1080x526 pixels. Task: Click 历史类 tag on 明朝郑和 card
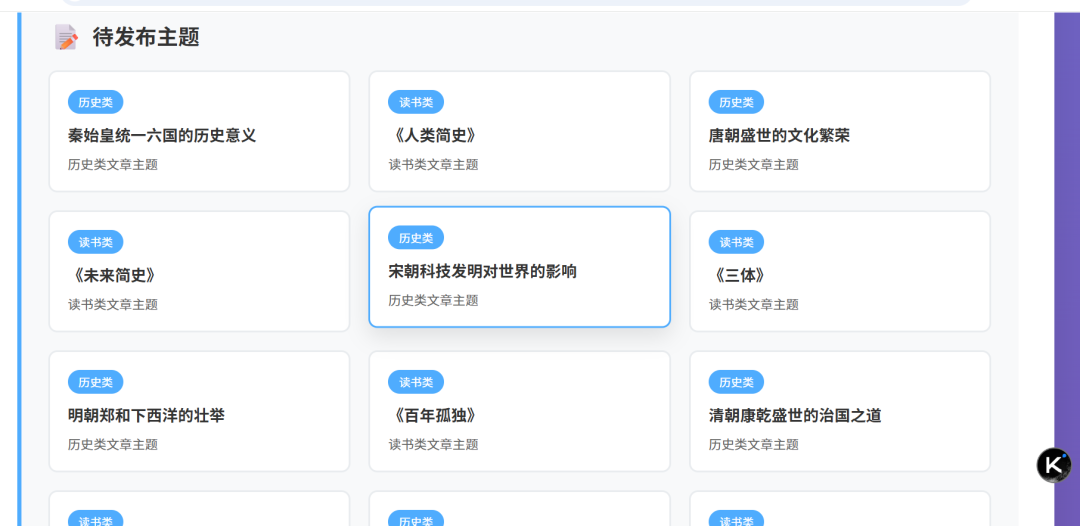click(95, 382)
